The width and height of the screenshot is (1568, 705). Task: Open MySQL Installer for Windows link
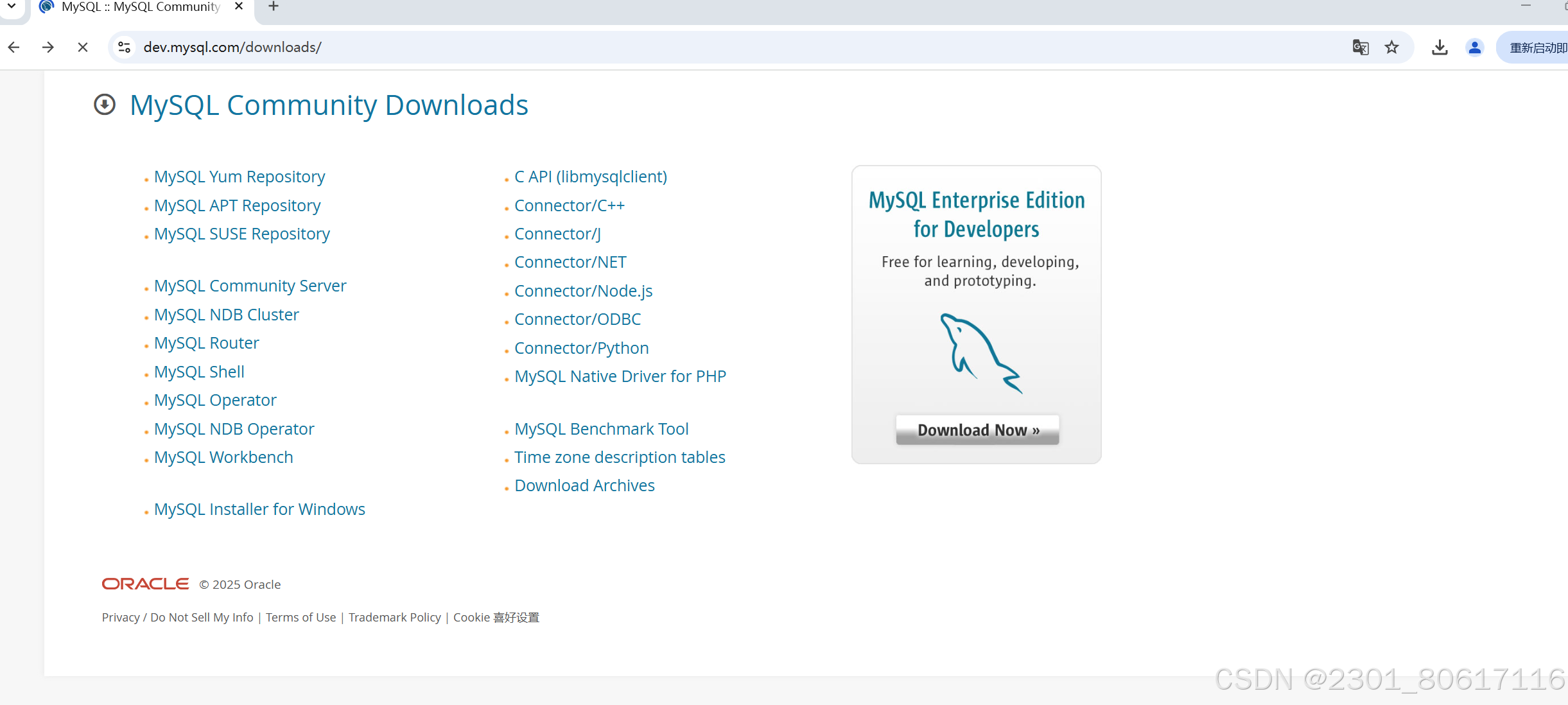point(259,509)
